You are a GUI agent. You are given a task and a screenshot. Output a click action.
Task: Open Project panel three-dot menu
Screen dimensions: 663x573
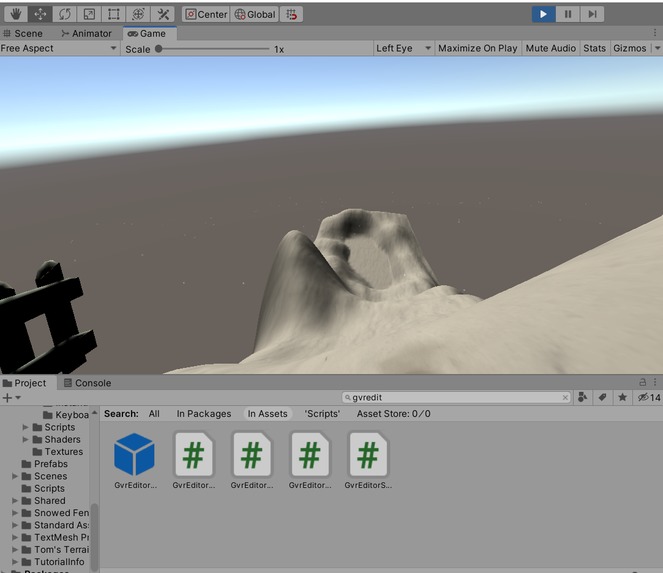(x=655, y=382)
